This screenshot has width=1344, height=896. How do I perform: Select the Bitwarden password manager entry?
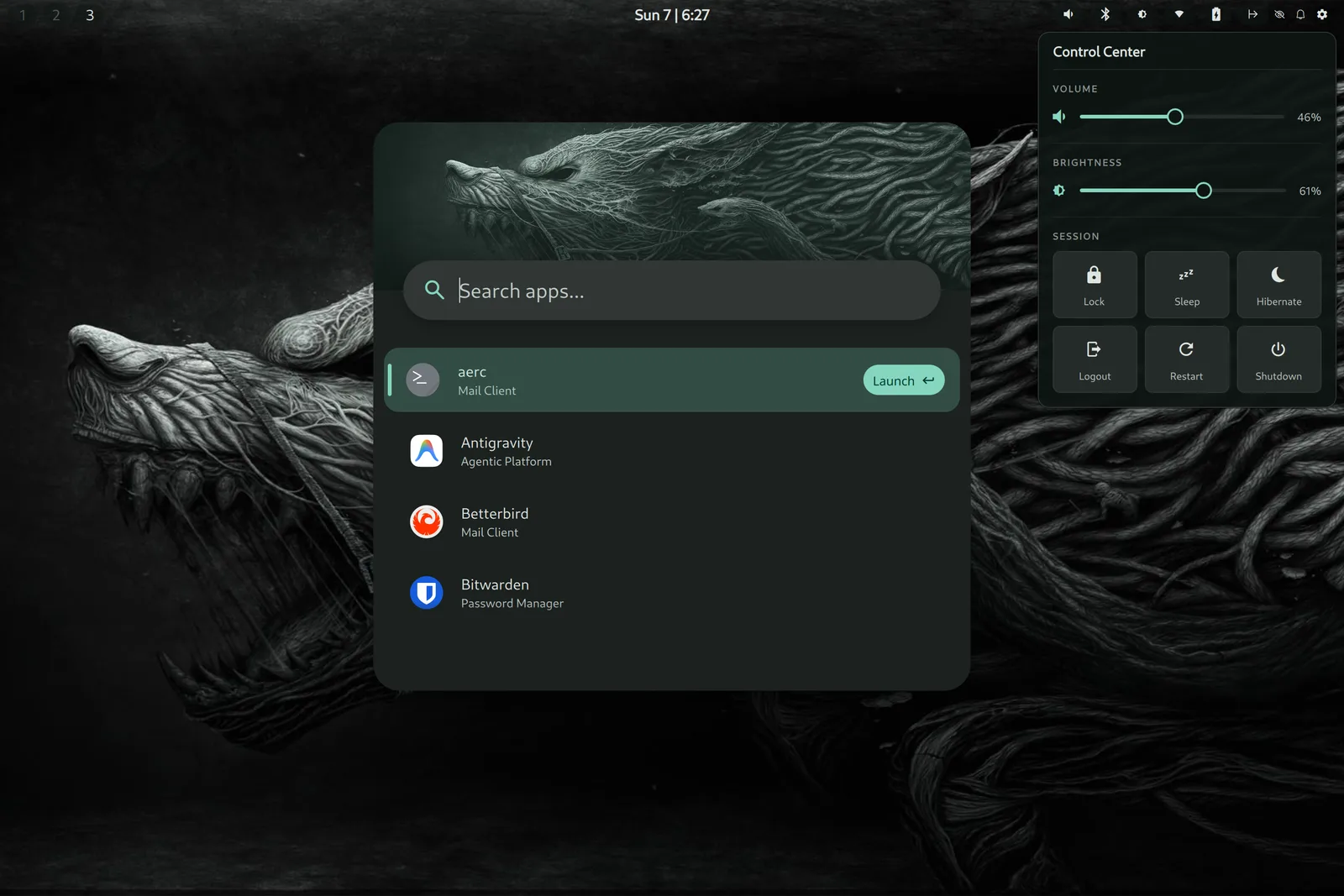(672, 593)
